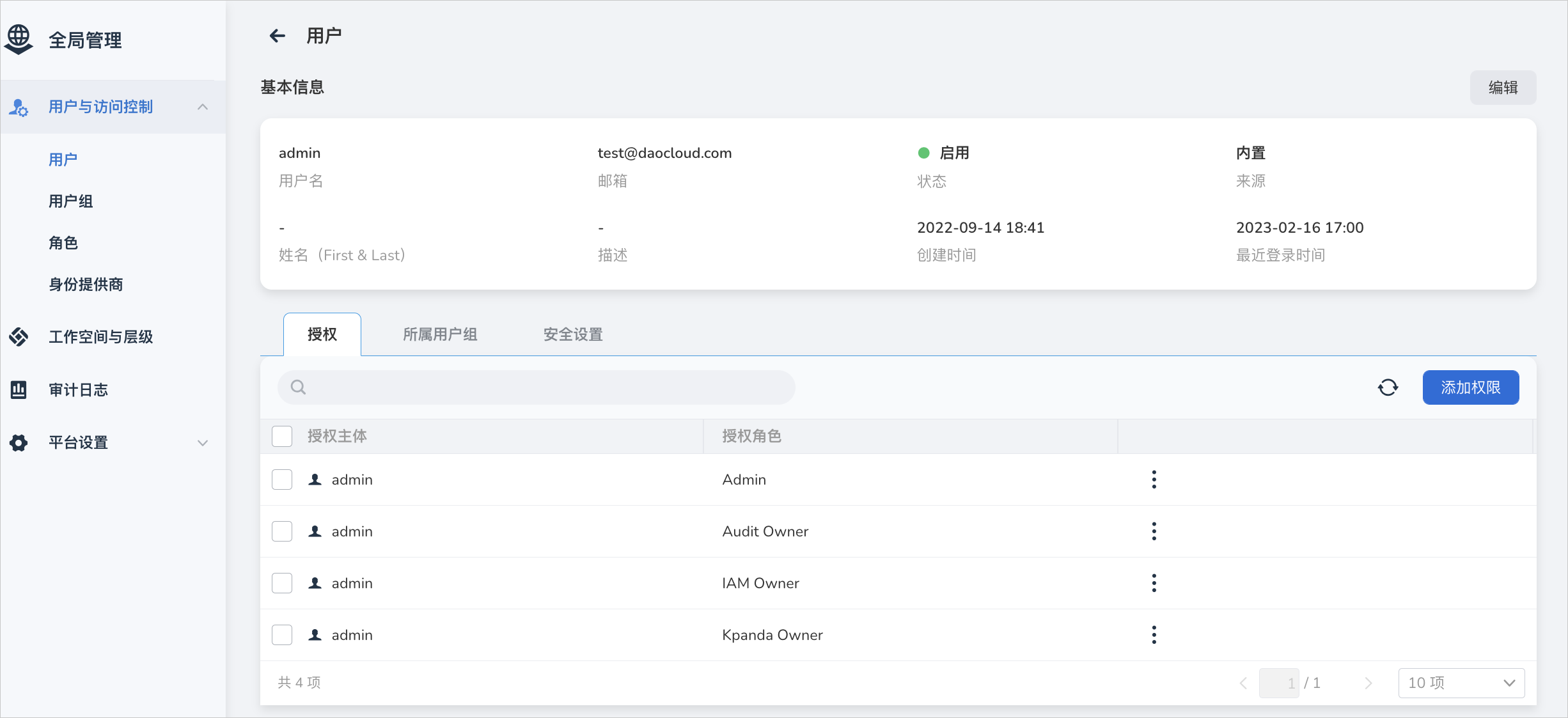
Task: Go back with the left arrow icon
Action: (277, 36)
